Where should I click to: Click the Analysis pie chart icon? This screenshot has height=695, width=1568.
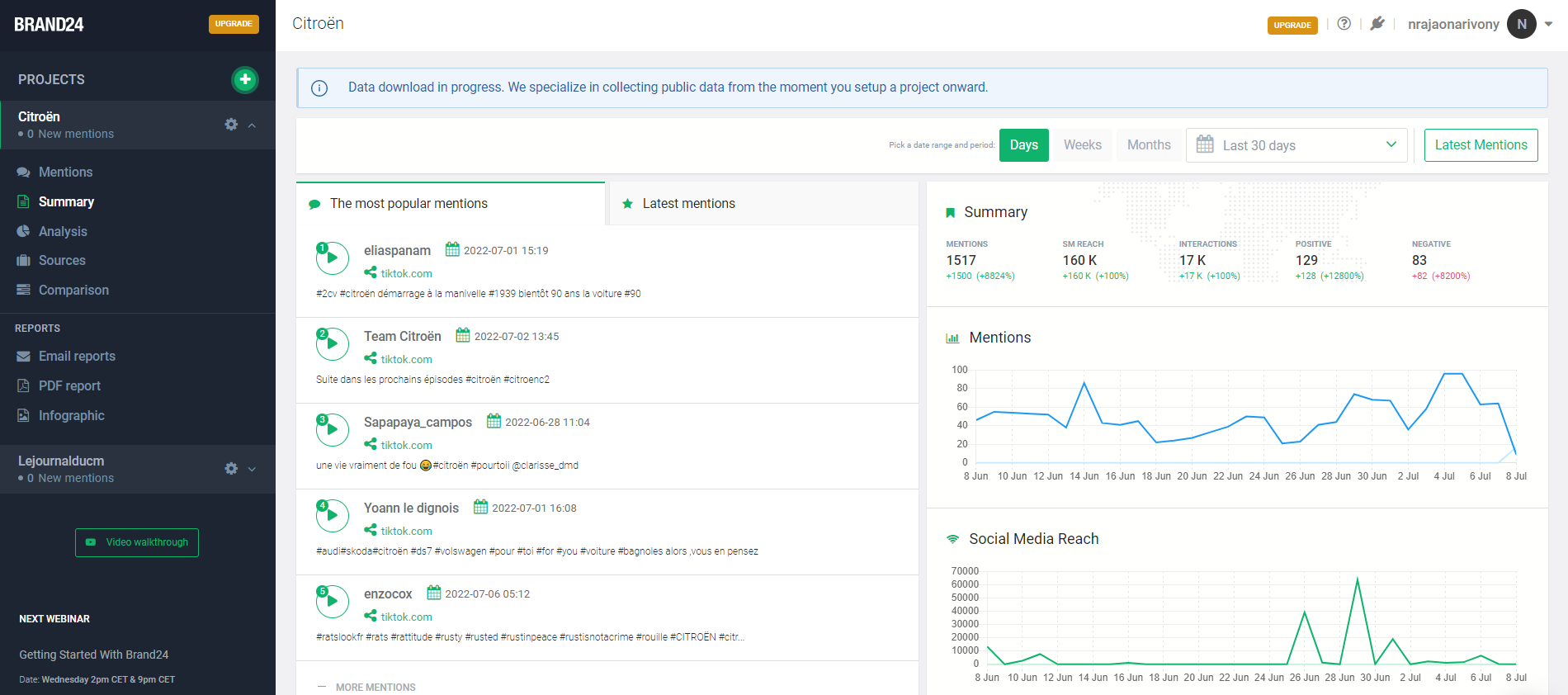[x=23, y=231]
